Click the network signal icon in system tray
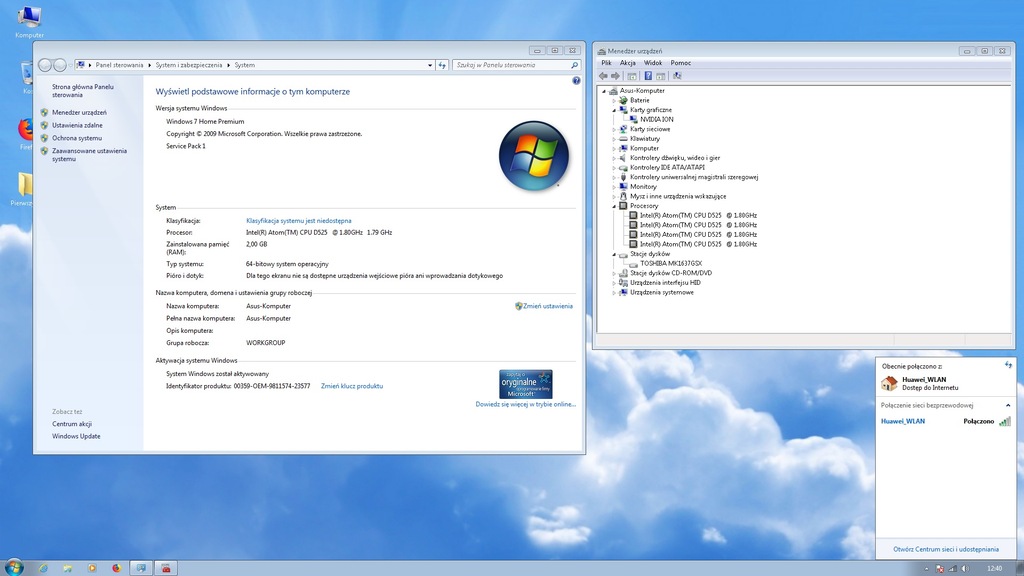The width and height of the screenshot is (1024, 576). [953, 569]
